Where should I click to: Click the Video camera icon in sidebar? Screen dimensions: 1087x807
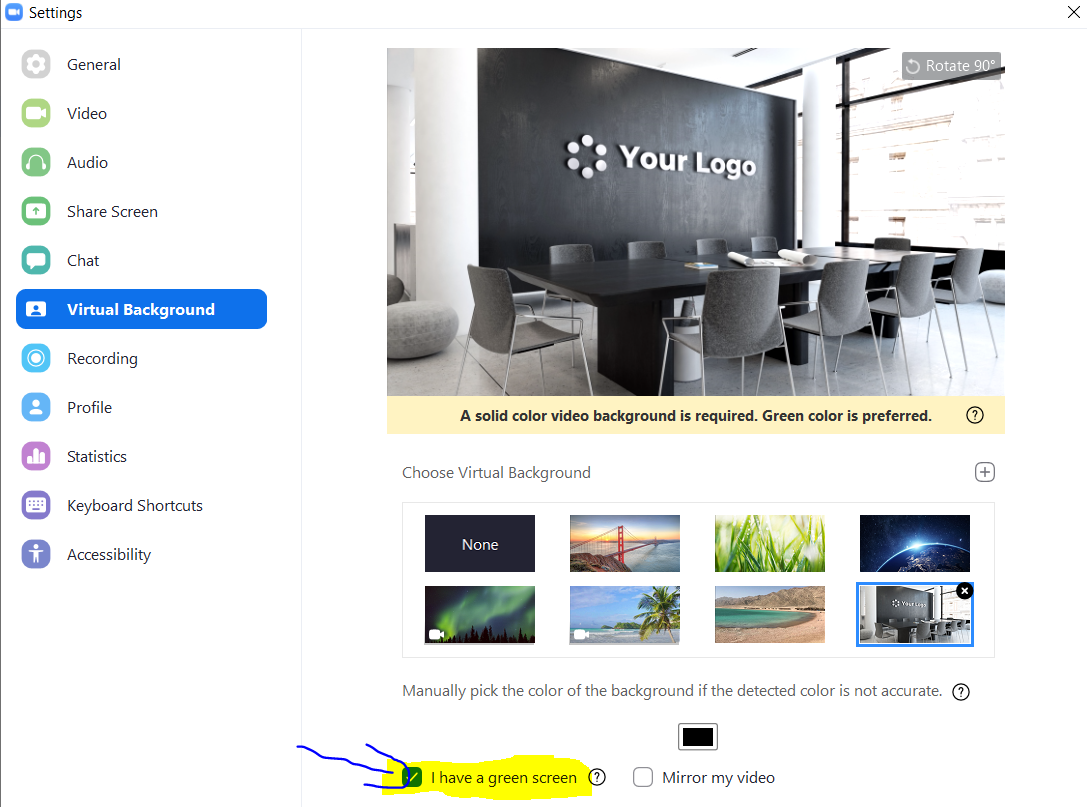tap(36, 114)
